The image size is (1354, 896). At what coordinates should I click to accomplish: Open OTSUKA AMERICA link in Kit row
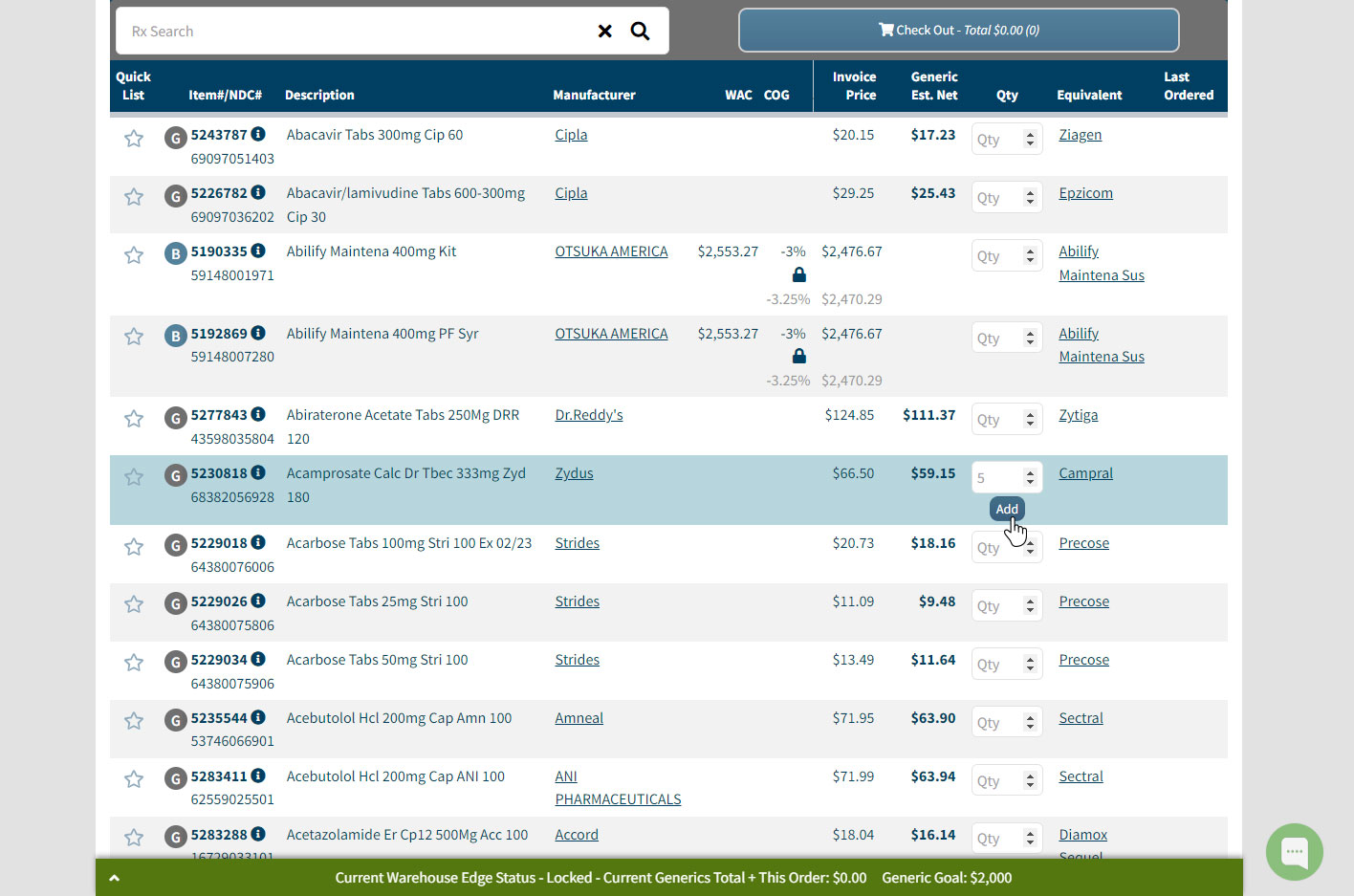tap(611, 251)
